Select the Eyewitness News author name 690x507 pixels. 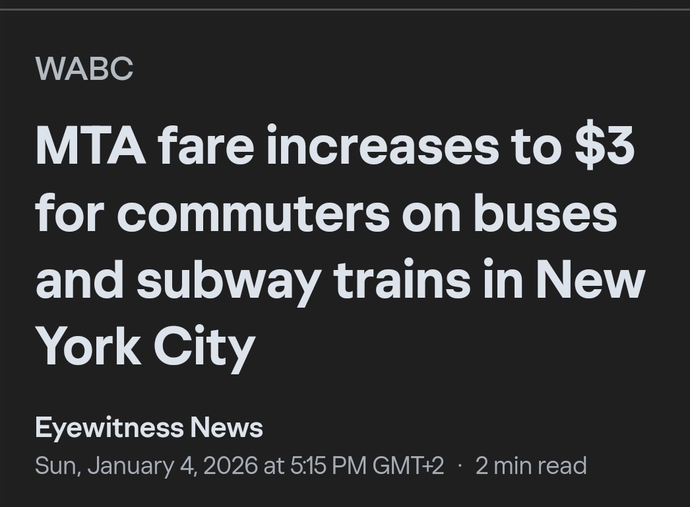149,428
